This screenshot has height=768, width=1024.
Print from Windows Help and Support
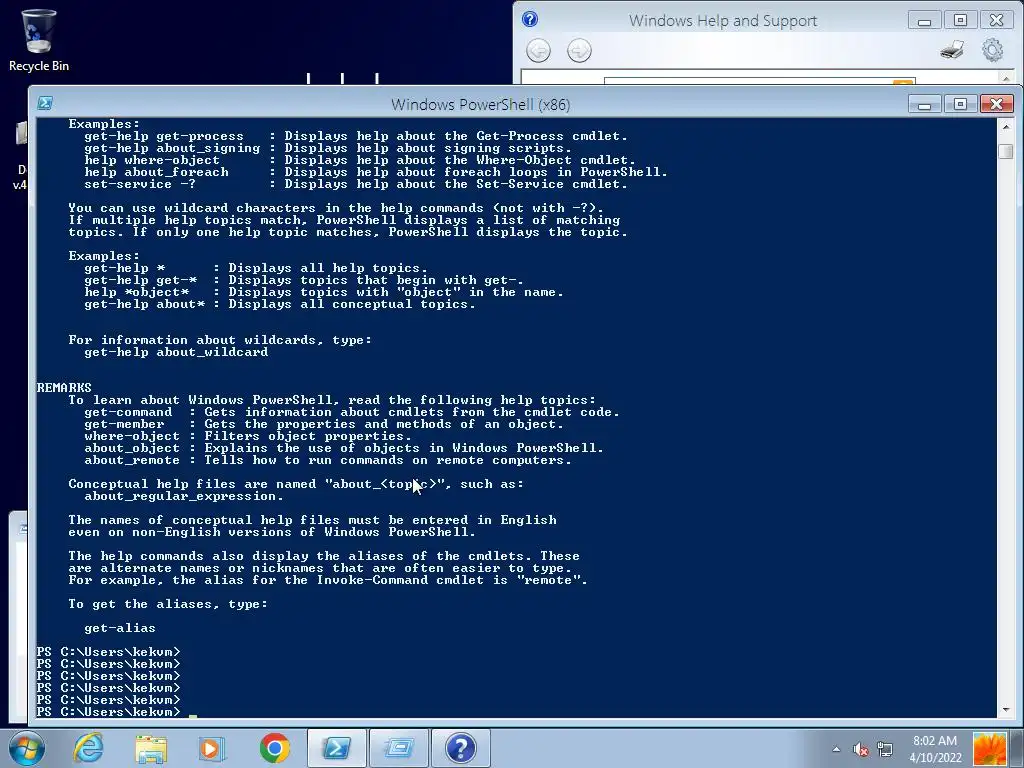pyautogui.click(x=952, y=50)
